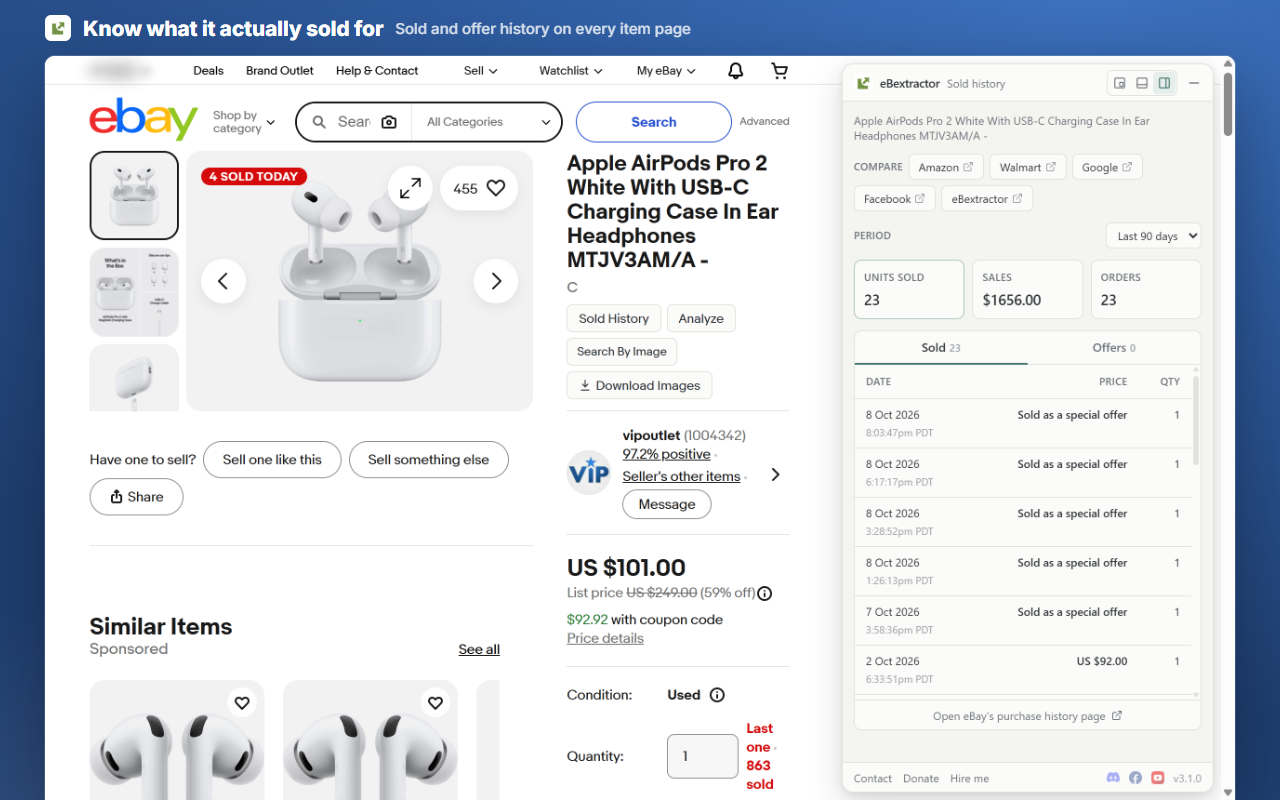
Task: Open the Deals menu link
Action: pos(208,71)
